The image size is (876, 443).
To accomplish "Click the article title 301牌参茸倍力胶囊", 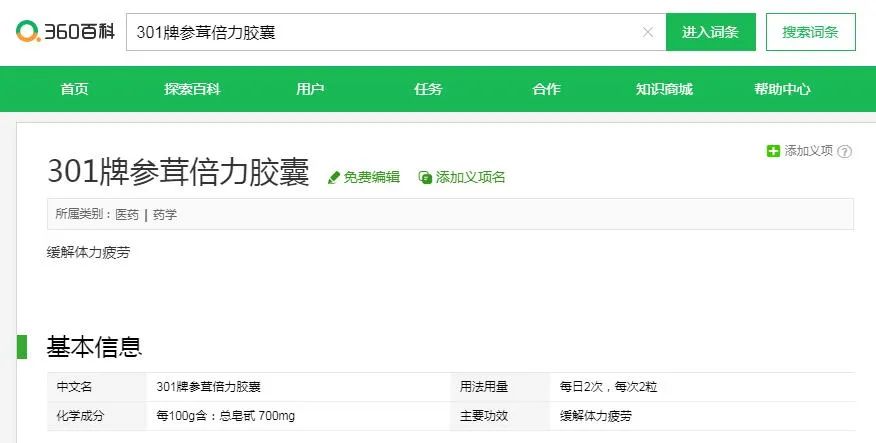I will (178, 171).
